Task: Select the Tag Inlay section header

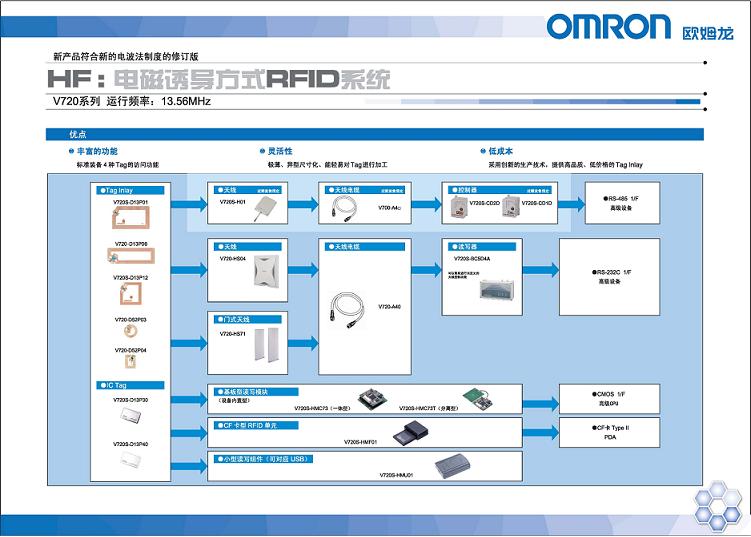Action: click(130, 190)
